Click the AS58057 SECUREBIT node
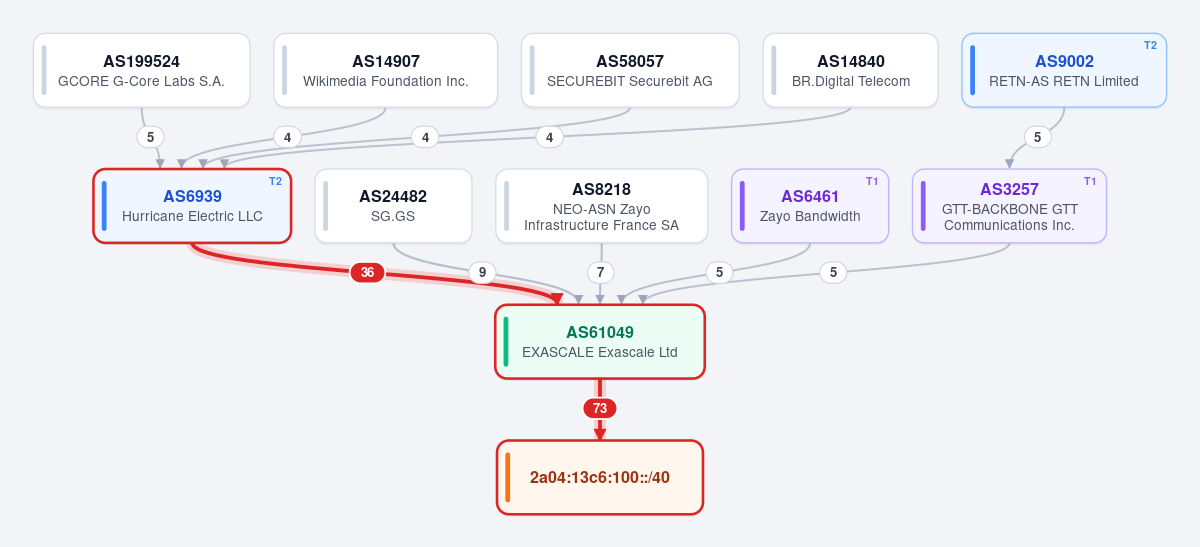The image size is (1200, 547). [630, 70]
